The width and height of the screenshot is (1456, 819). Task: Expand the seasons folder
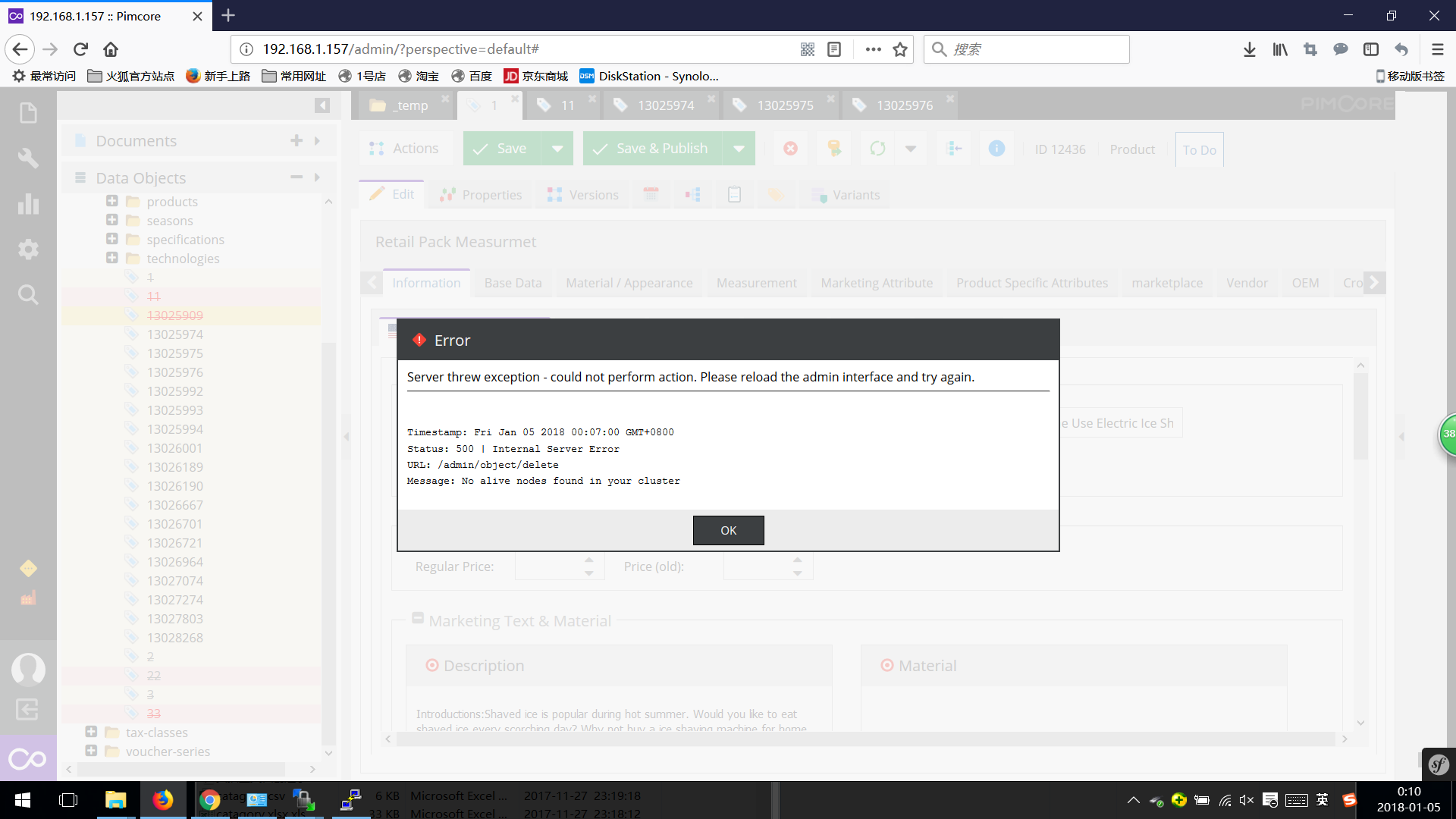click(x=112, y=220)
